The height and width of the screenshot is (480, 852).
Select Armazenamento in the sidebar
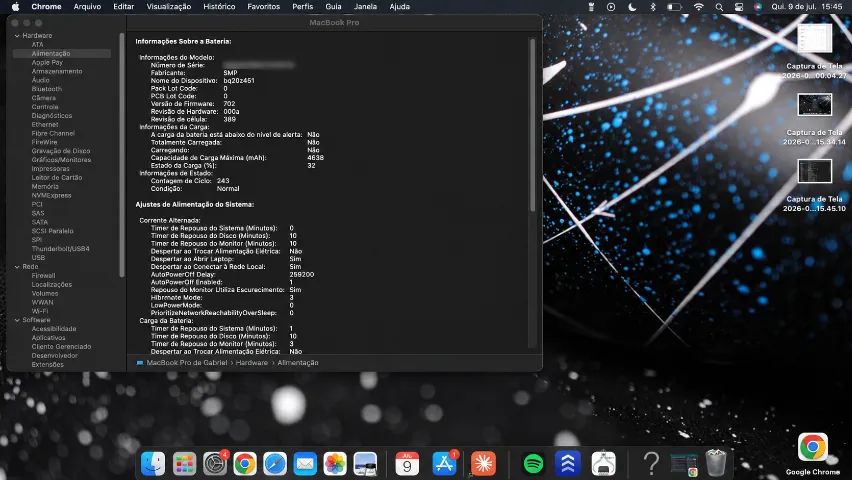click(57, 71)
